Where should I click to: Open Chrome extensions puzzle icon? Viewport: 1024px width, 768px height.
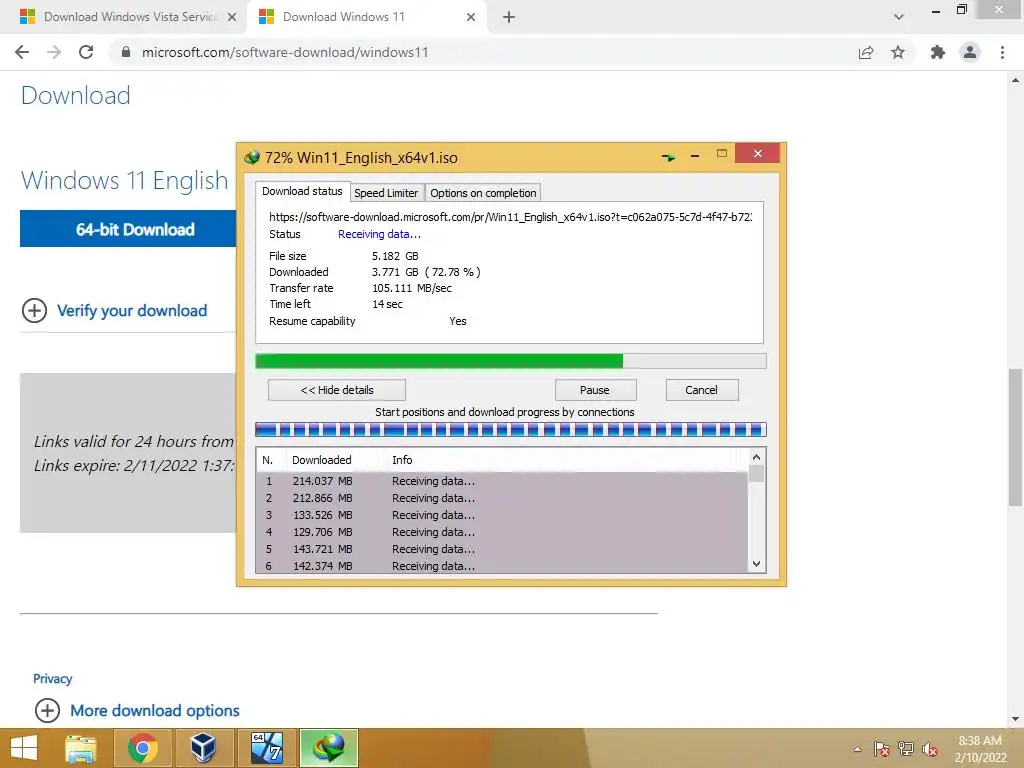pyautogui.click(x=938, y=52)
